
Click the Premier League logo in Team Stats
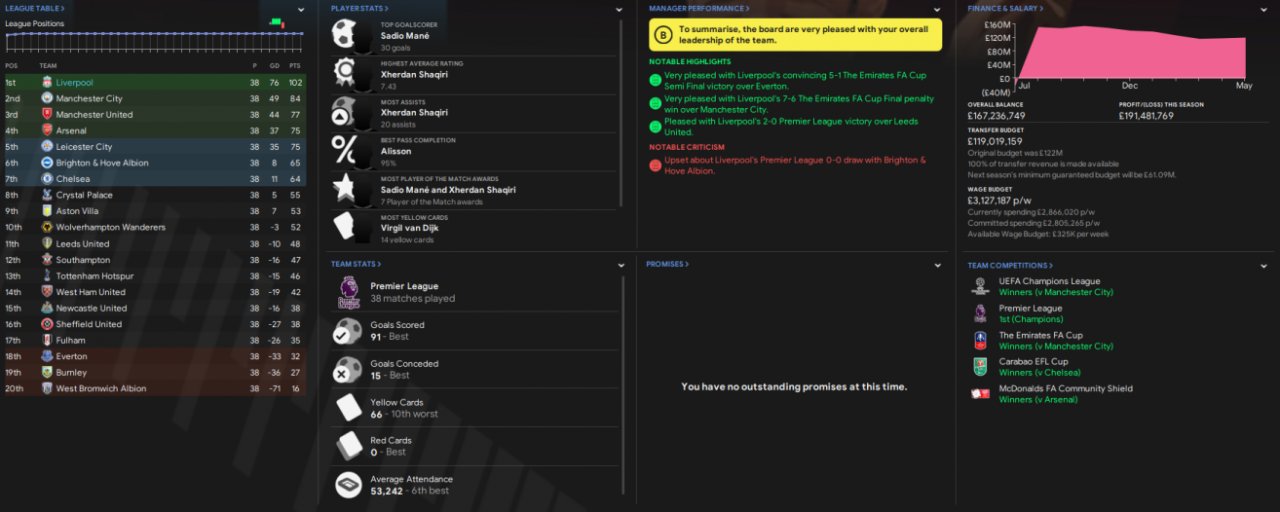(348, 292)
